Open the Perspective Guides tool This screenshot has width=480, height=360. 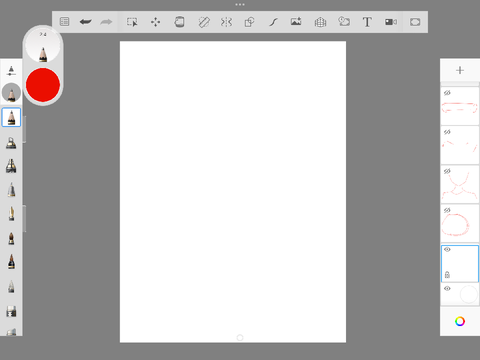tap(320, 22)
